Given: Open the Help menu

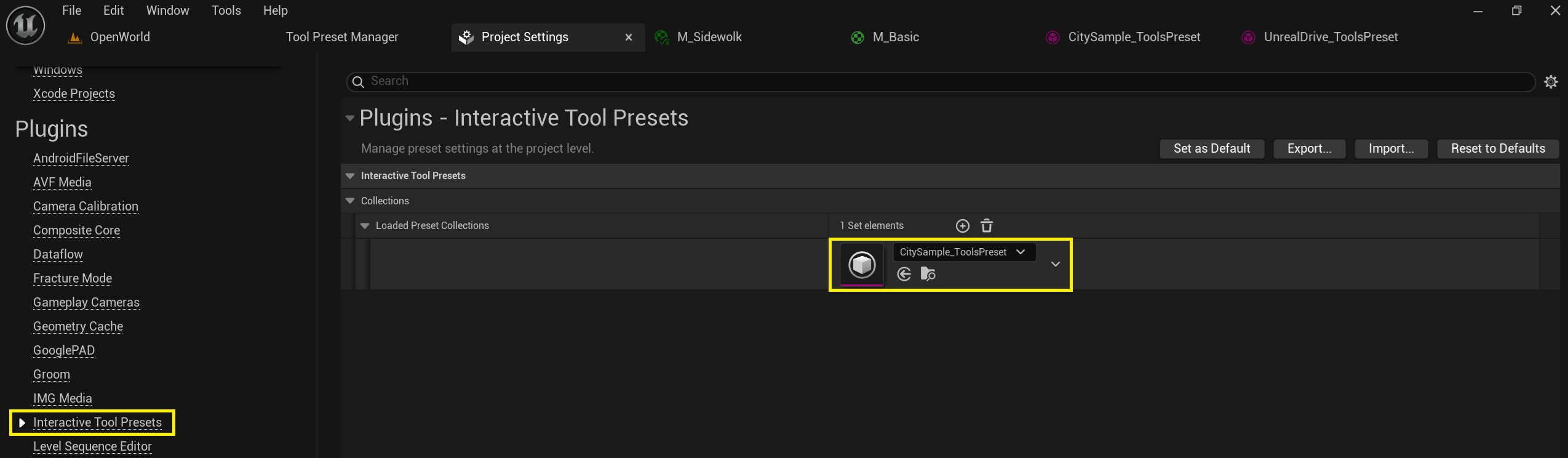Looking at the screenshot, I should tap(275, 10).
